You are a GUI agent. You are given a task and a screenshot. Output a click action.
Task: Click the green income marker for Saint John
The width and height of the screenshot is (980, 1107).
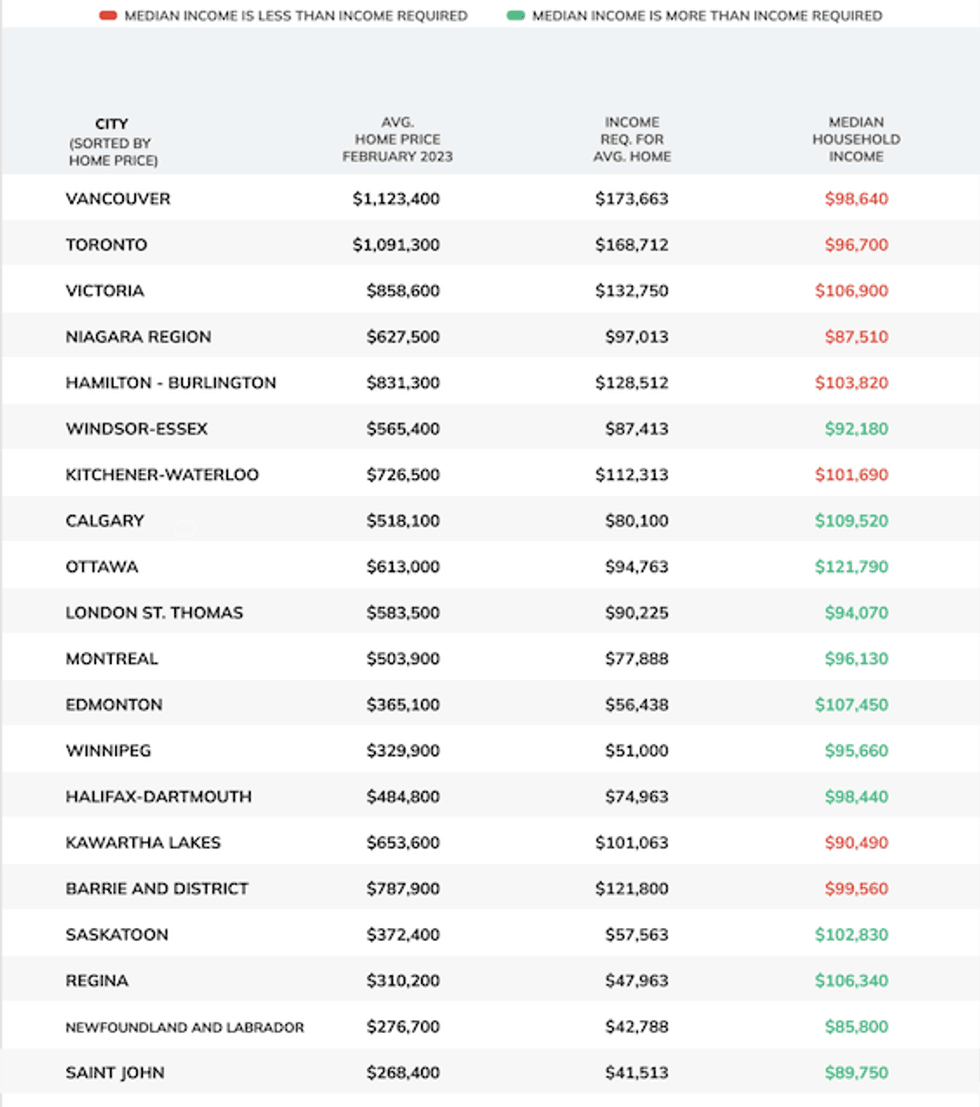[x=857, y=1071]
